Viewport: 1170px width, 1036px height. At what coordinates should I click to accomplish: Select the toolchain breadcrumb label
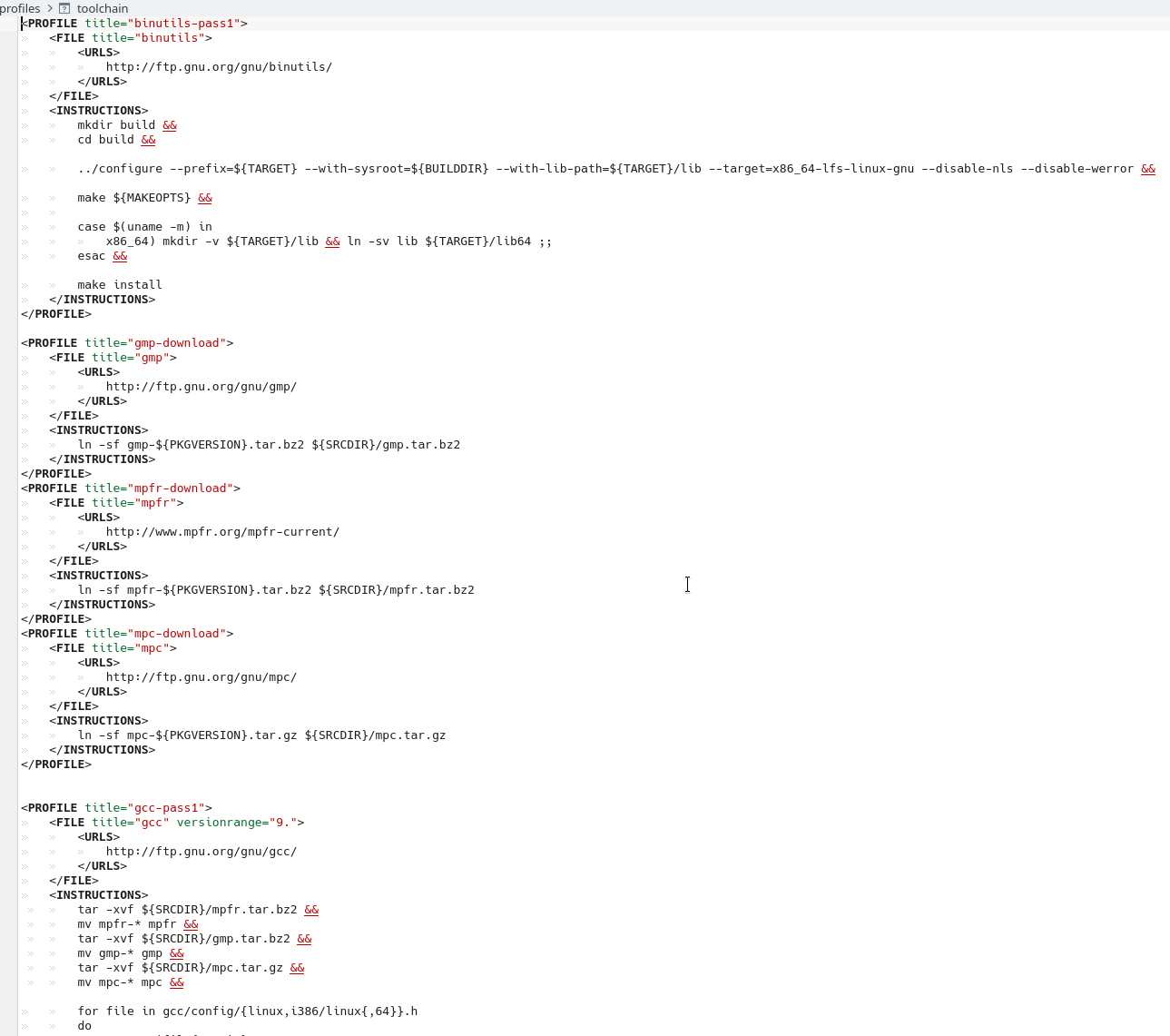tap(103, 8)
